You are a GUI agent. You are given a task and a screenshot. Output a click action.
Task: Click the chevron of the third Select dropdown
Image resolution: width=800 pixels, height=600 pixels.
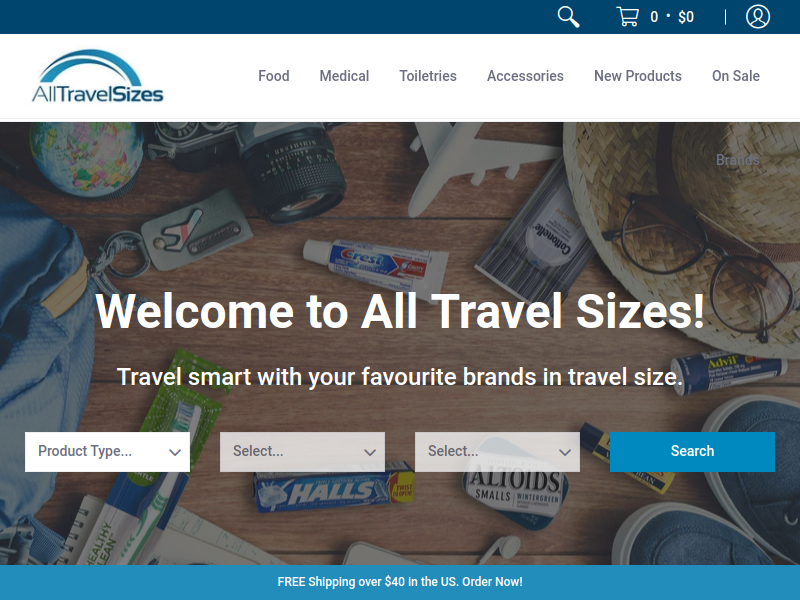(x=565, y=452)
